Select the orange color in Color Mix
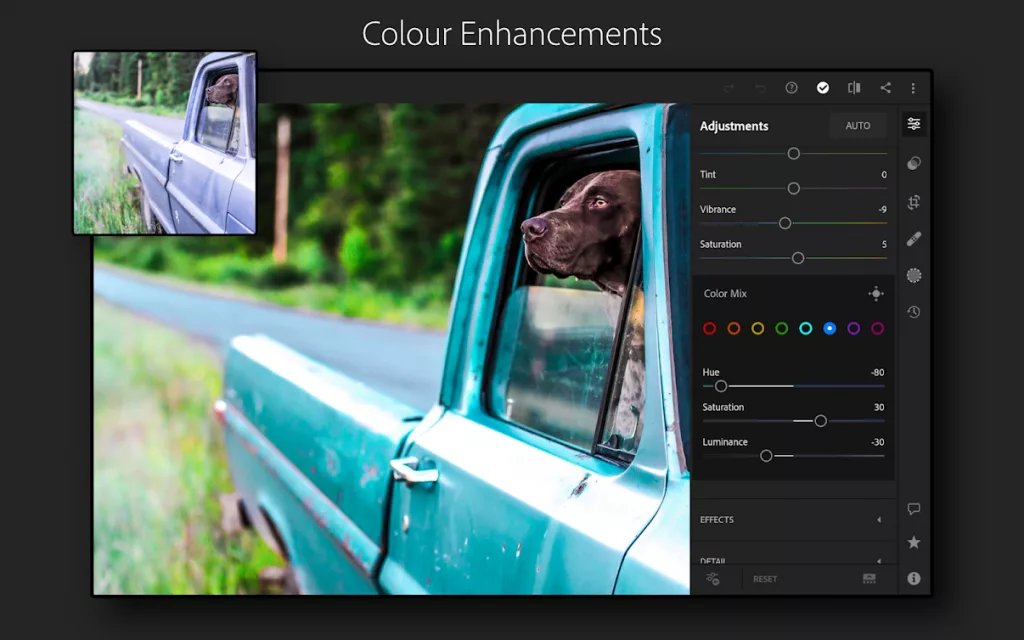 734,328
